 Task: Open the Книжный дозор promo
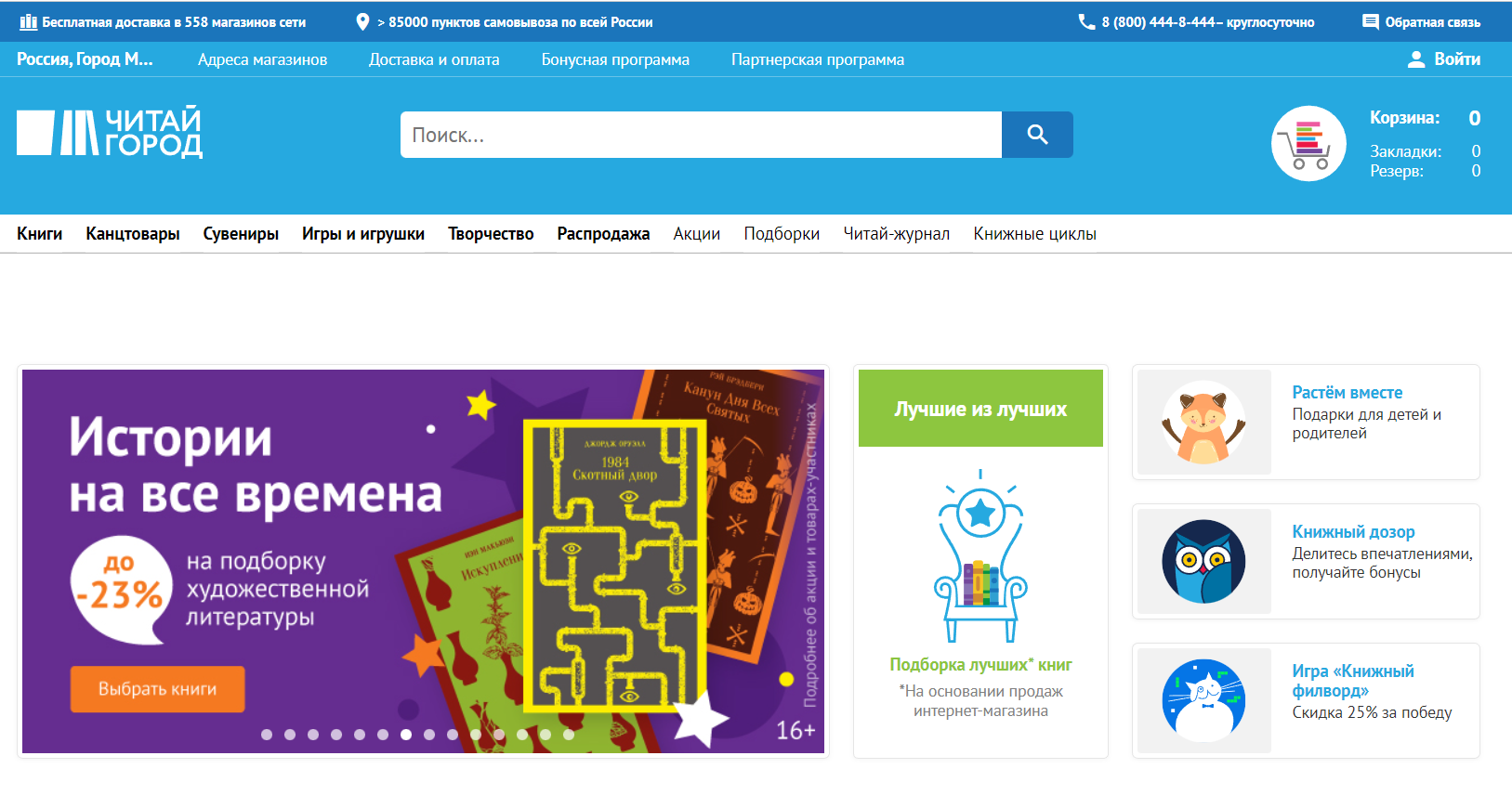[1353, 532]
